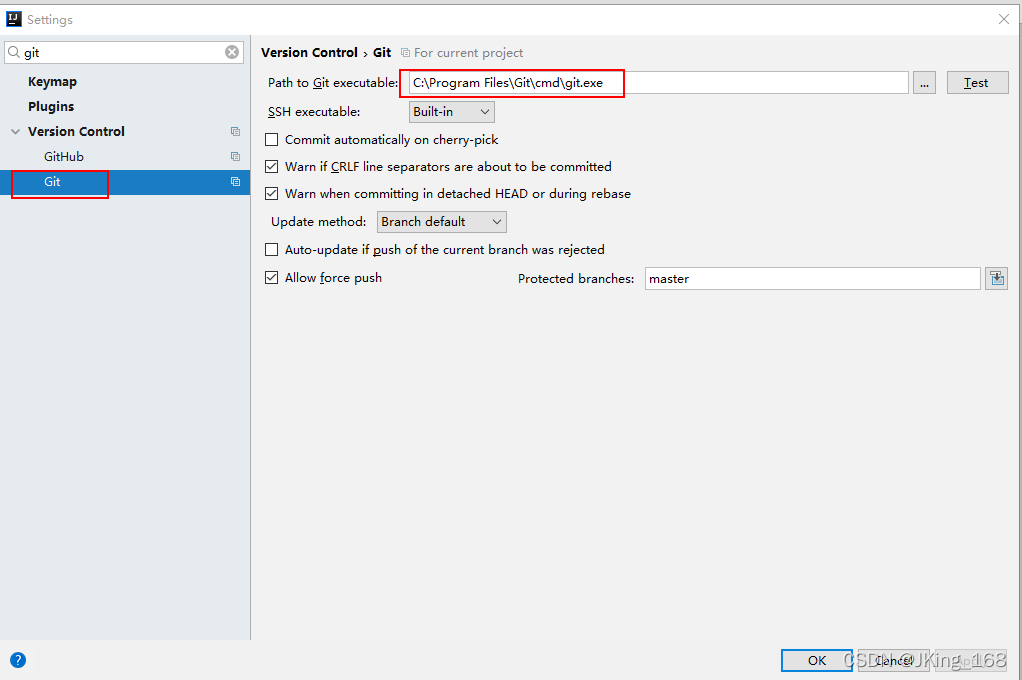The height and width of the screenshot is (680, 1022).
Task: Clear the git search field
Action: (232, 52)
